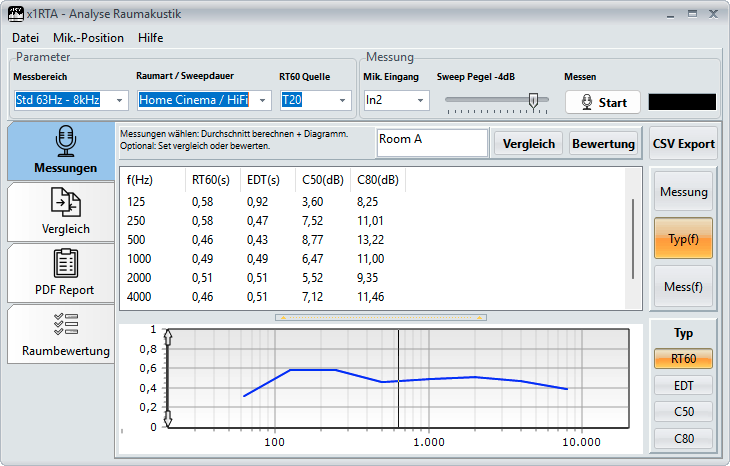Click the x1RTA application icon in title bar
730x466 pixels.
[x=13, y=14]
